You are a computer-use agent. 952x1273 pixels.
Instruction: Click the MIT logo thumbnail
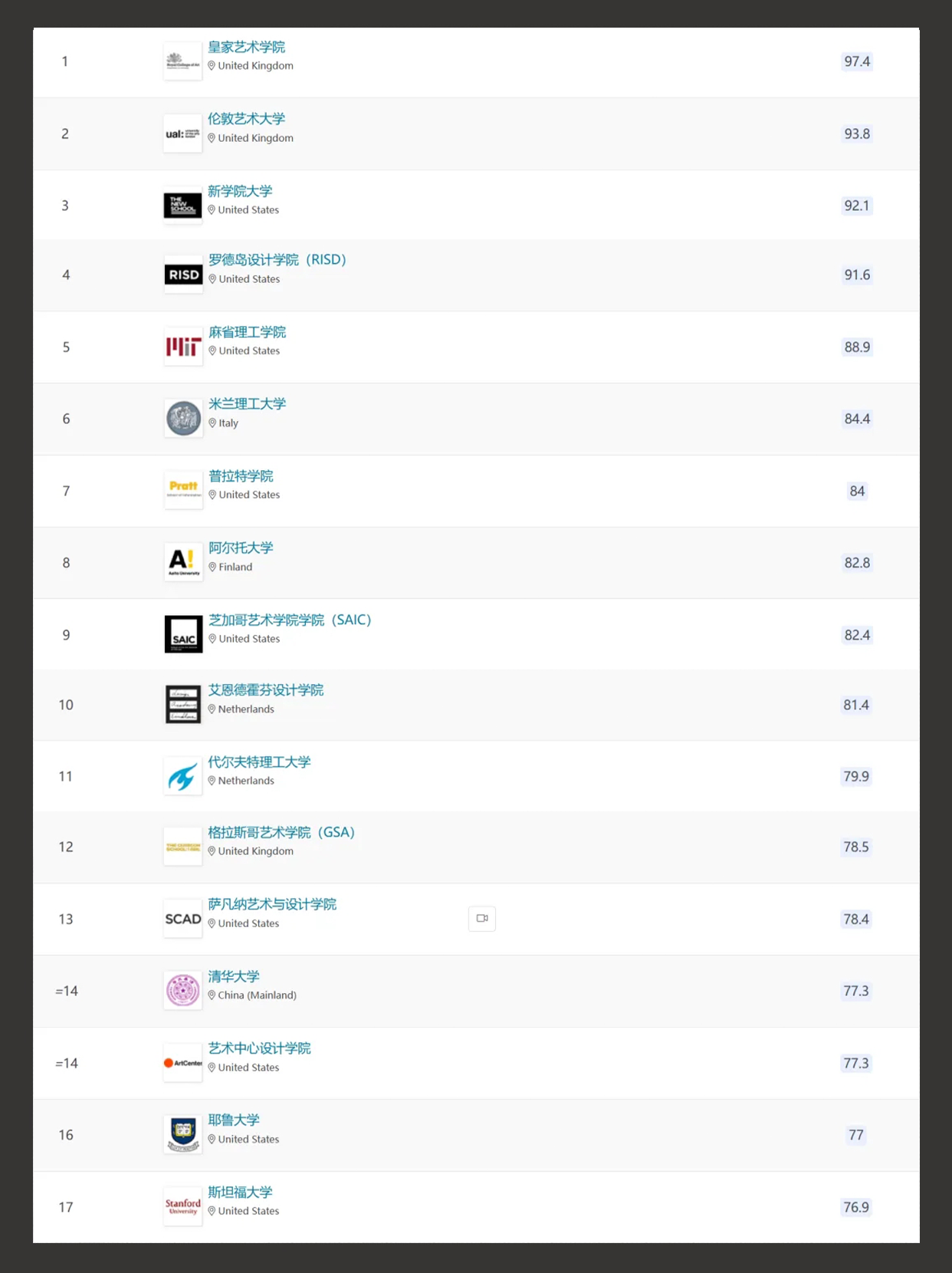pyautogui.click(x=183, y=347)
